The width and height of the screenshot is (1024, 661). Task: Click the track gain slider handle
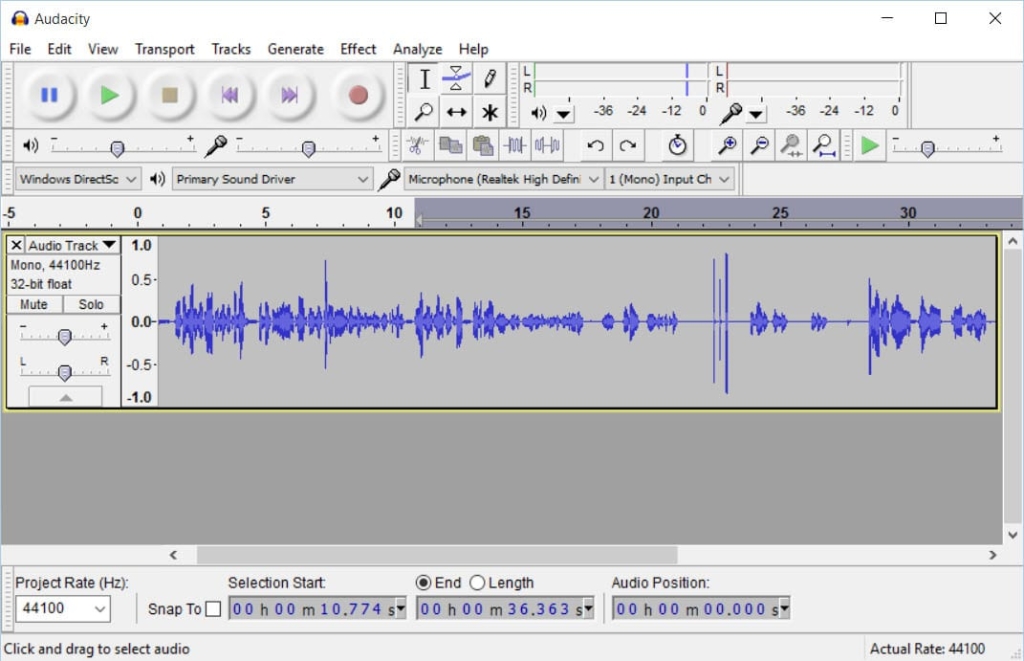64,337
